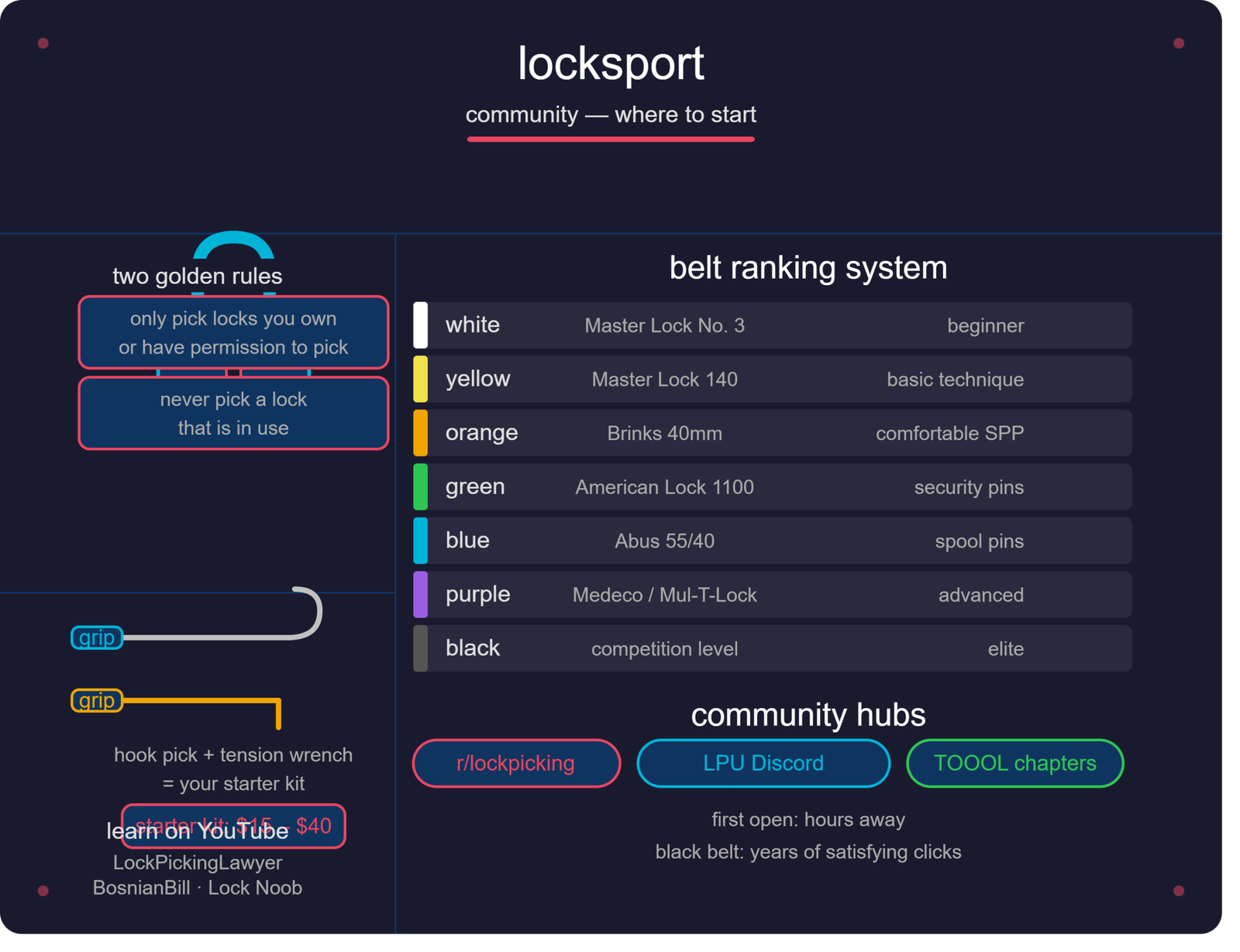This screenshot has width=1240, height=952.
Task: Click 'Master Lock No. 3' text
Action: click(664, 325)
